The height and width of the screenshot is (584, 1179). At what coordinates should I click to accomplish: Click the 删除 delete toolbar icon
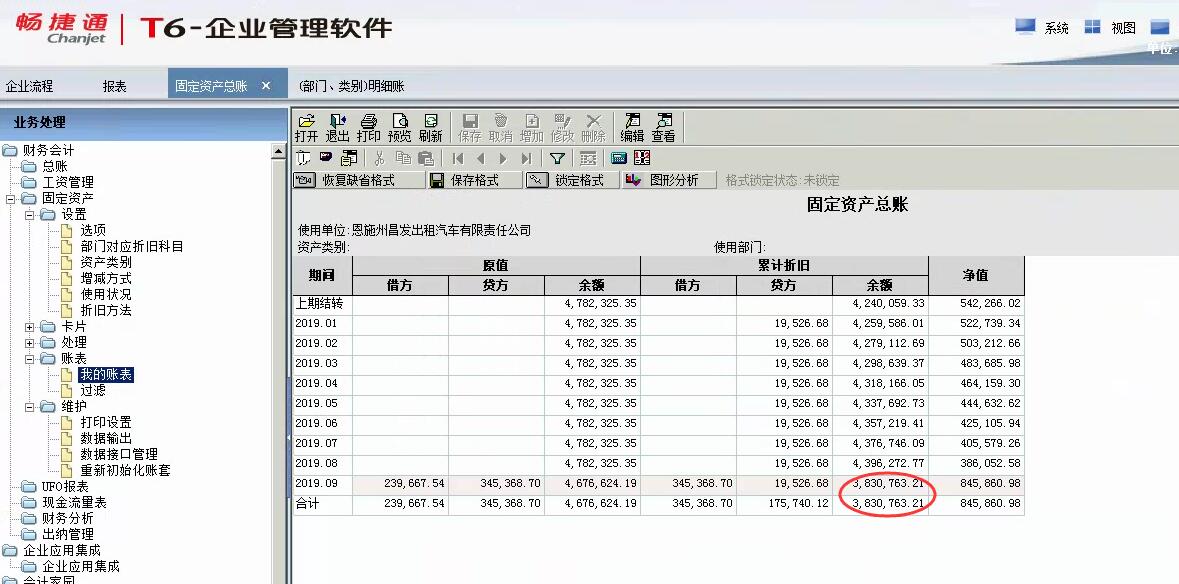tap(593, 128)
